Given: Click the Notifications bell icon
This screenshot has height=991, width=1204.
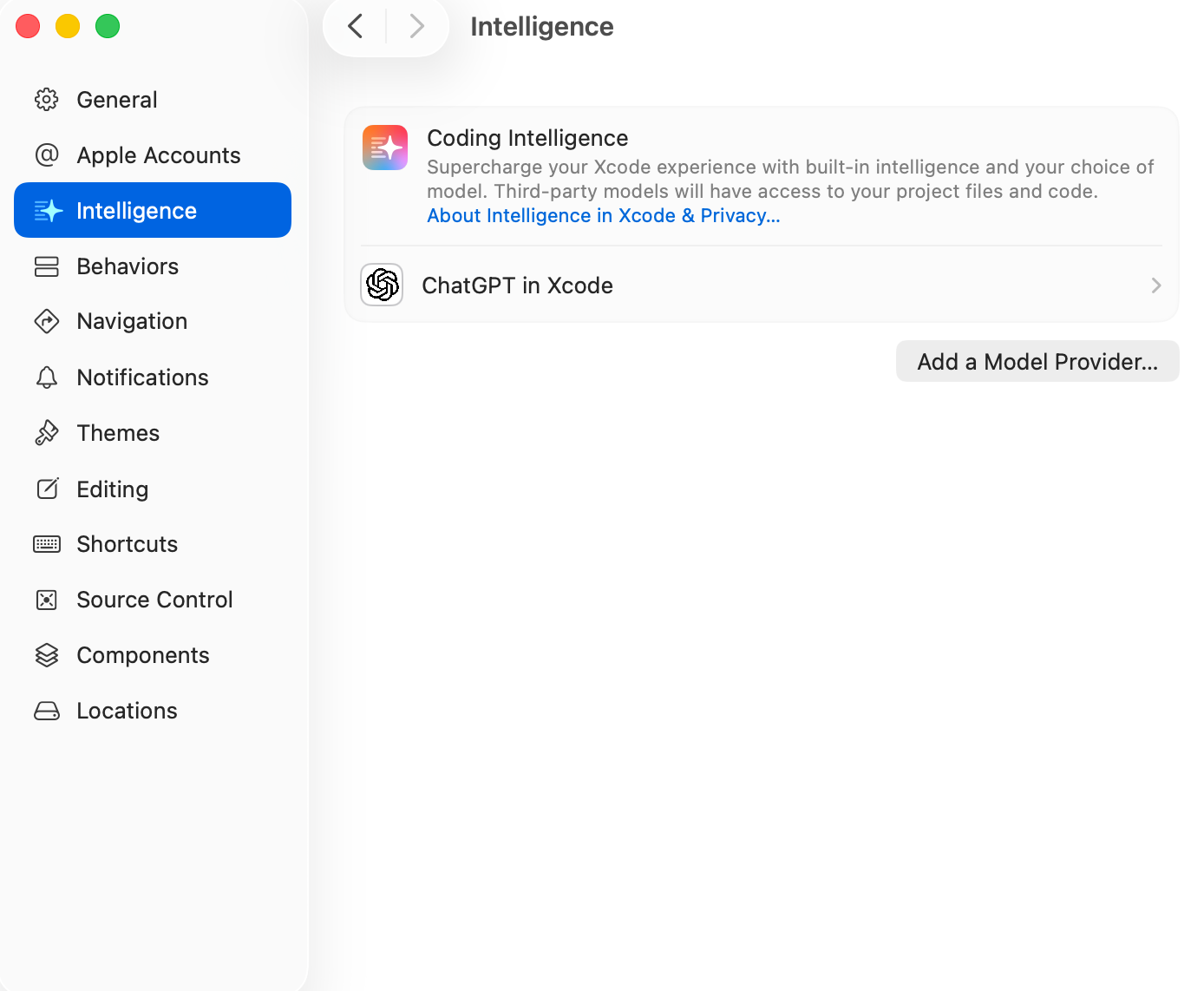Looking at the screenshot, I should pos(47,377).
